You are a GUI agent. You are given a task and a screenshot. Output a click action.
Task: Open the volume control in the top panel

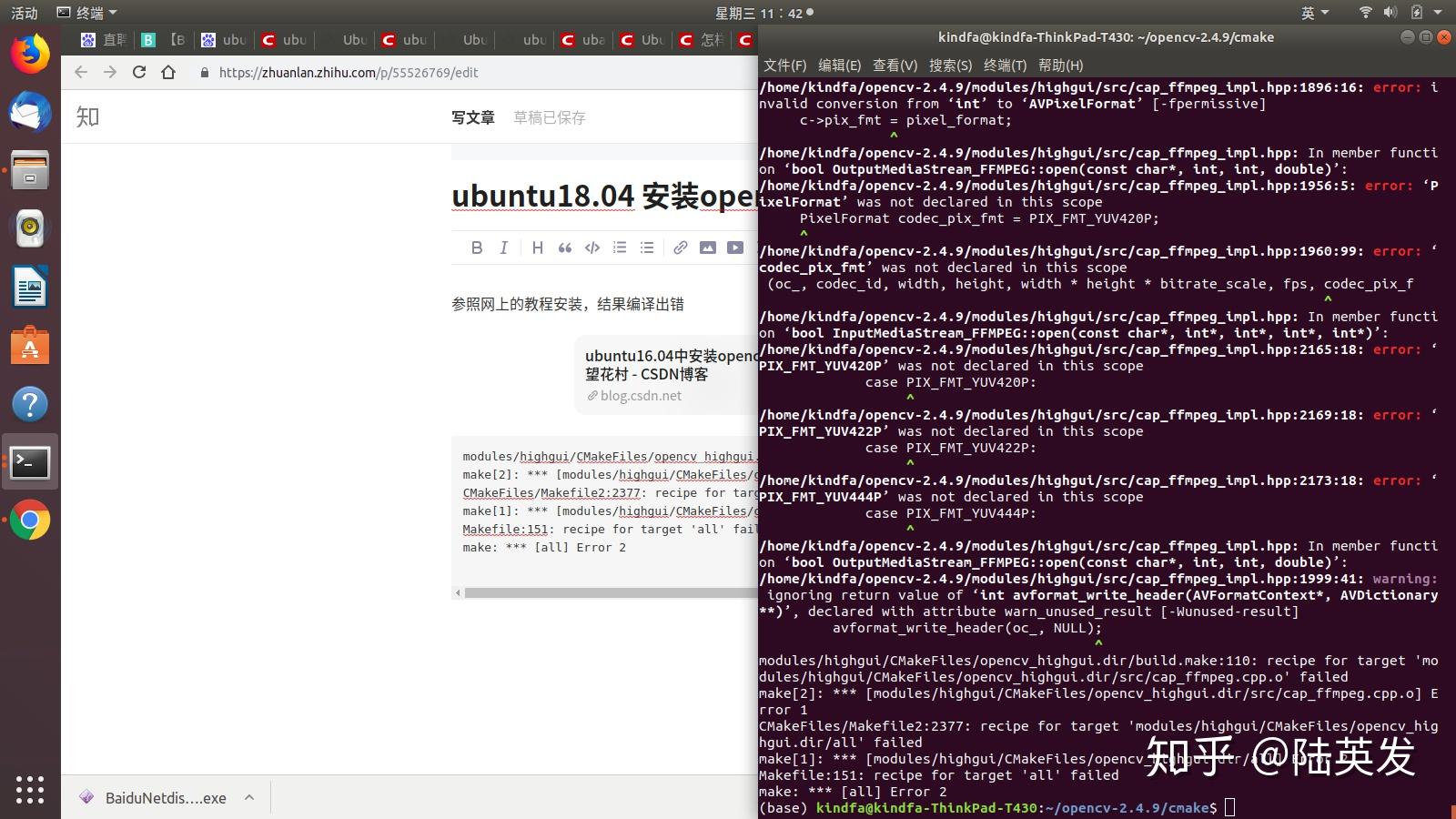pos(1390,12)
